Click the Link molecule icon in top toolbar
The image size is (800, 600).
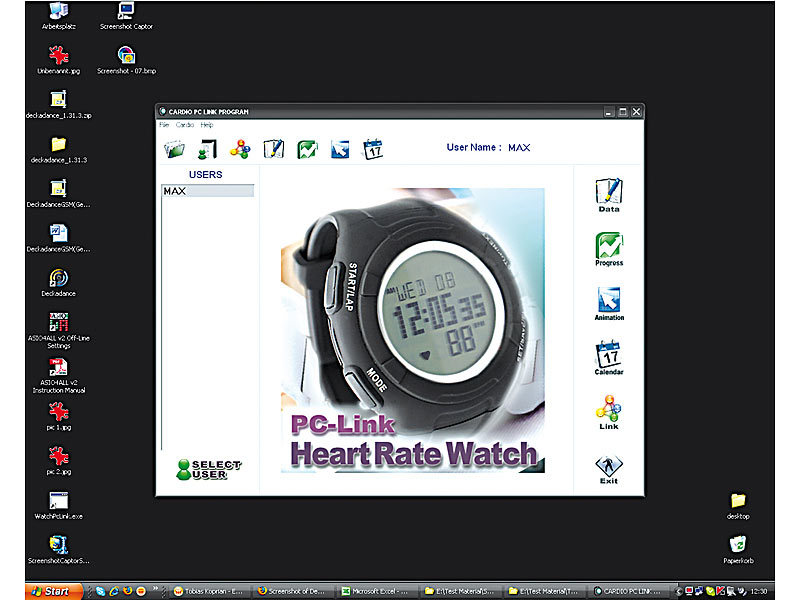(240, 149)
